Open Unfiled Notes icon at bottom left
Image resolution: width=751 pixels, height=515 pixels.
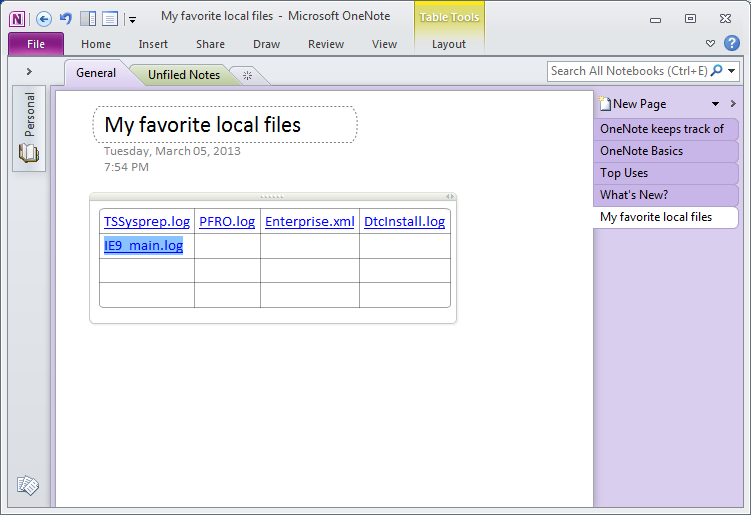[x=28, y=485]
